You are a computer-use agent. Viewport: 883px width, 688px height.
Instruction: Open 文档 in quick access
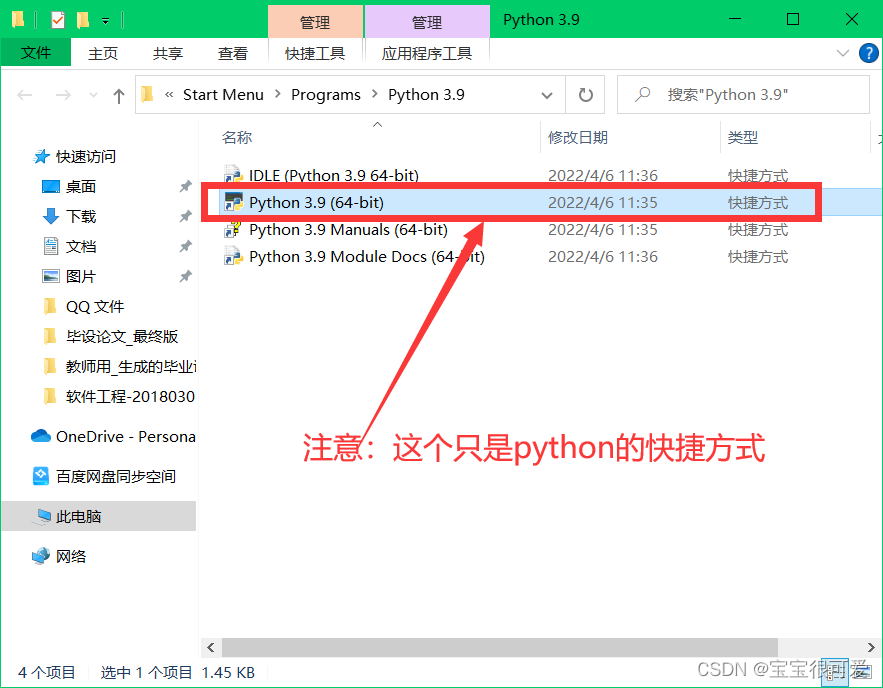pos(81,247)
